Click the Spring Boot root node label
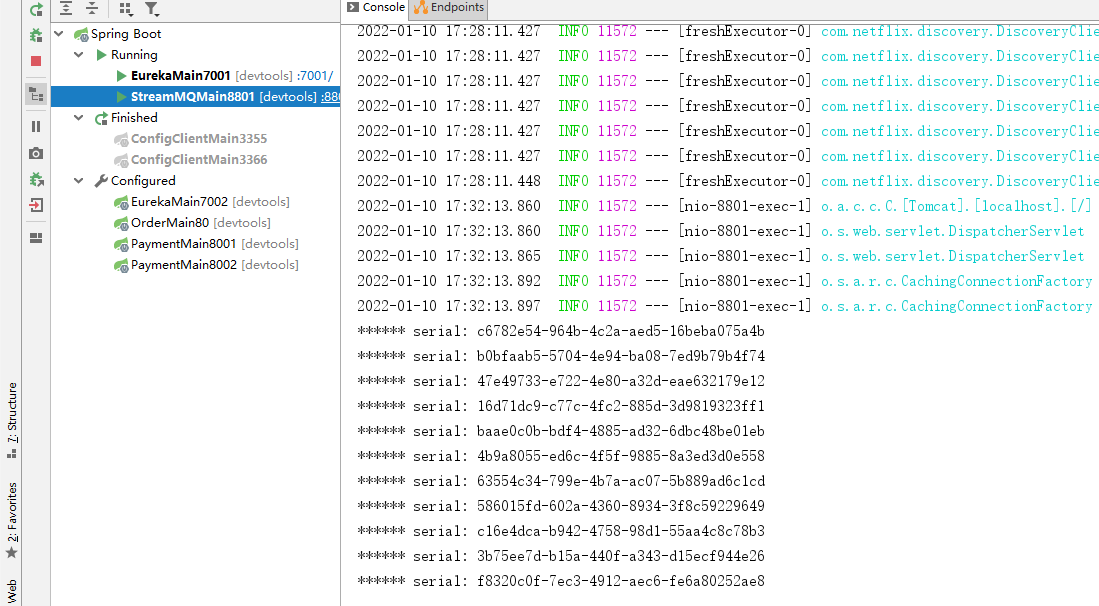This screenshot has height=606, width=1099. [x=126, y=34]
